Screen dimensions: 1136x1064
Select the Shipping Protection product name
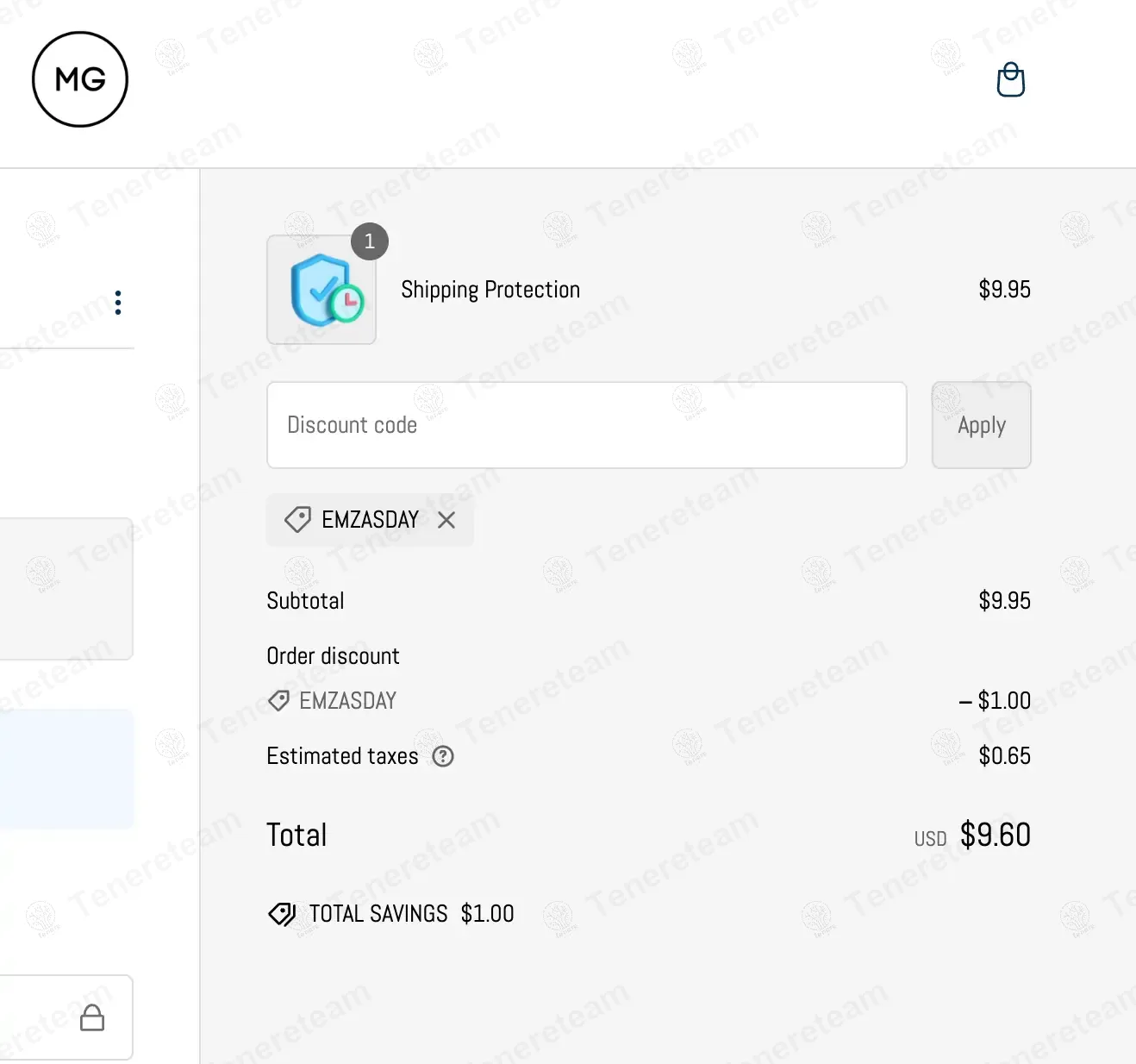click(x=490, y=290)
